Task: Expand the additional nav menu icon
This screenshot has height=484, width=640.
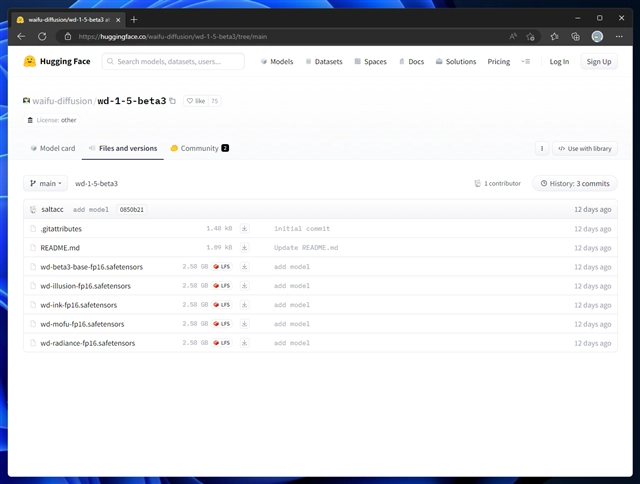Action: [526, 62]
